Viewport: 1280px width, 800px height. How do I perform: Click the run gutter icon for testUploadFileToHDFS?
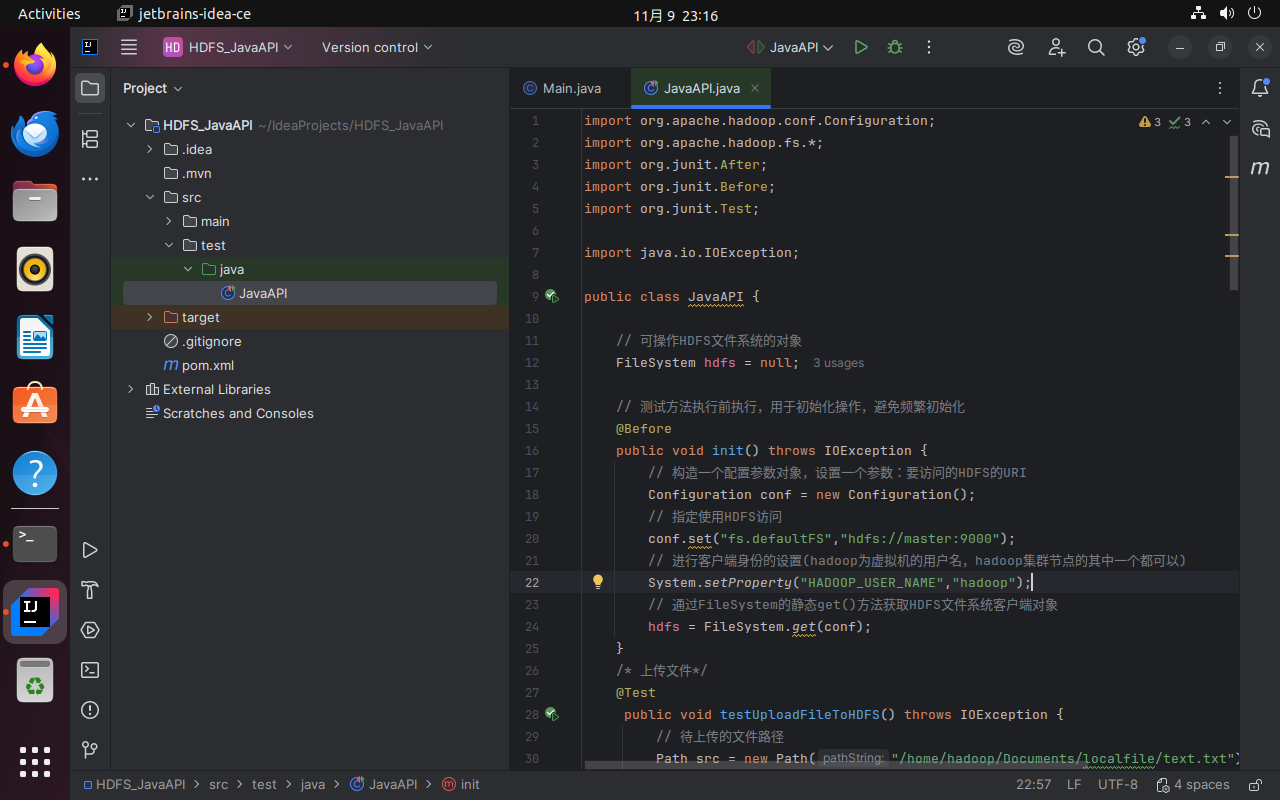(551, 715)
